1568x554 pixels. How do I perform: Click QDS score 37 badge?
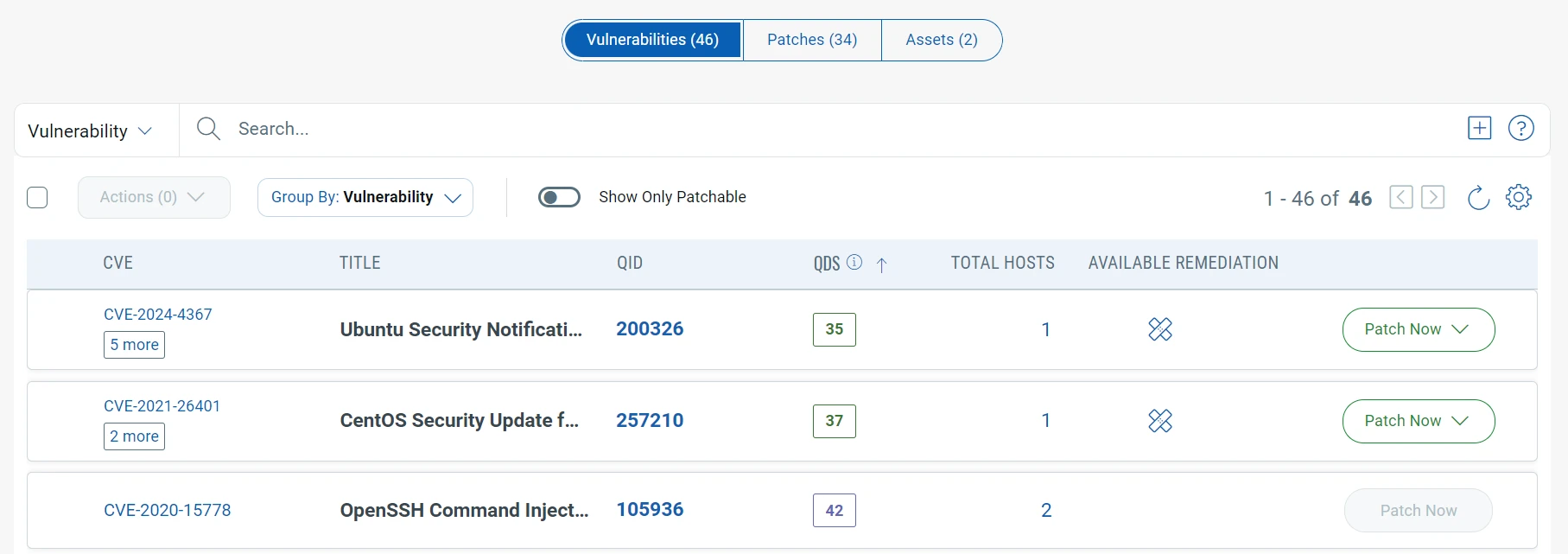point(835,421)
